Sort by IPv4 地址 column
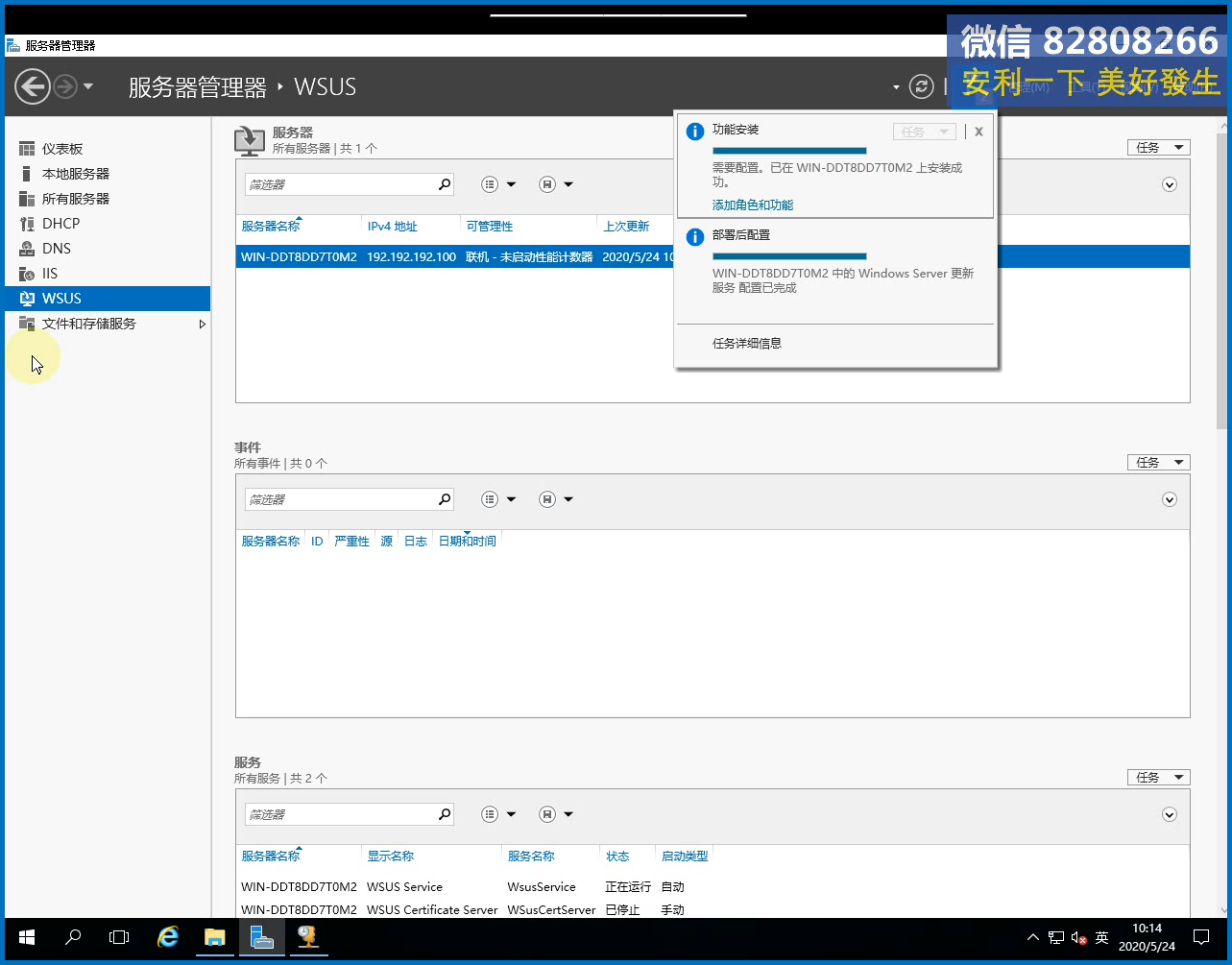Viewport: 1232px width, 965px height. 393,227
